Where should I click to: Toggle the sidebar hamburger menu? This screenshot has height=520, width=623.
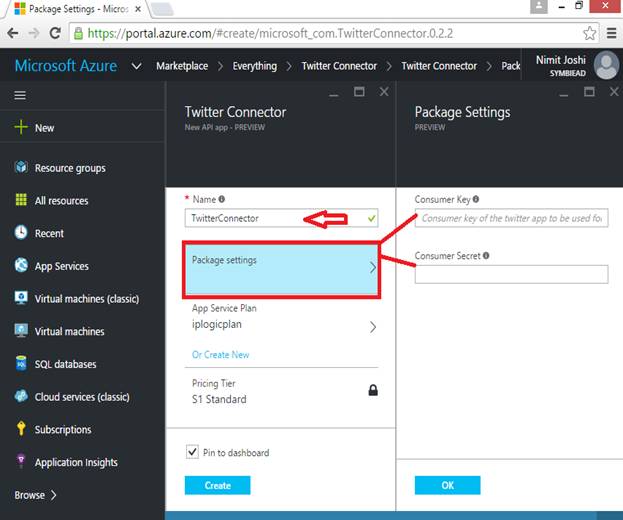click(x=20, y=95)
